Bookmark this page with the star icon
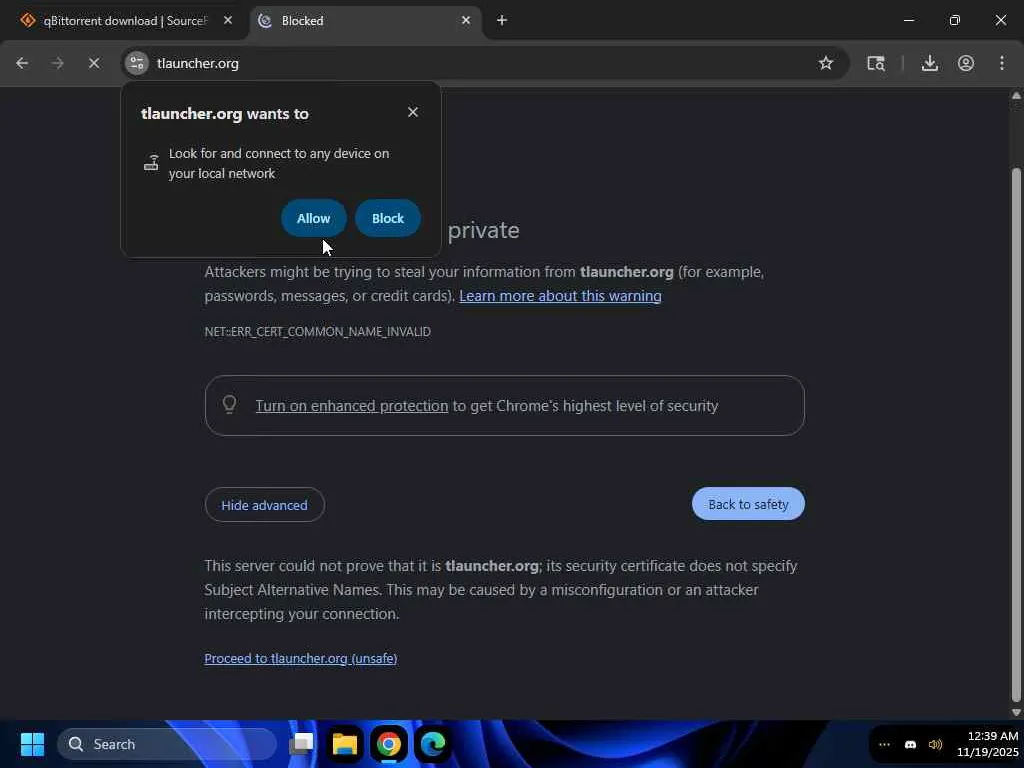The width and height of the screenshot is (1024, 768). click(x=826, y=63)
